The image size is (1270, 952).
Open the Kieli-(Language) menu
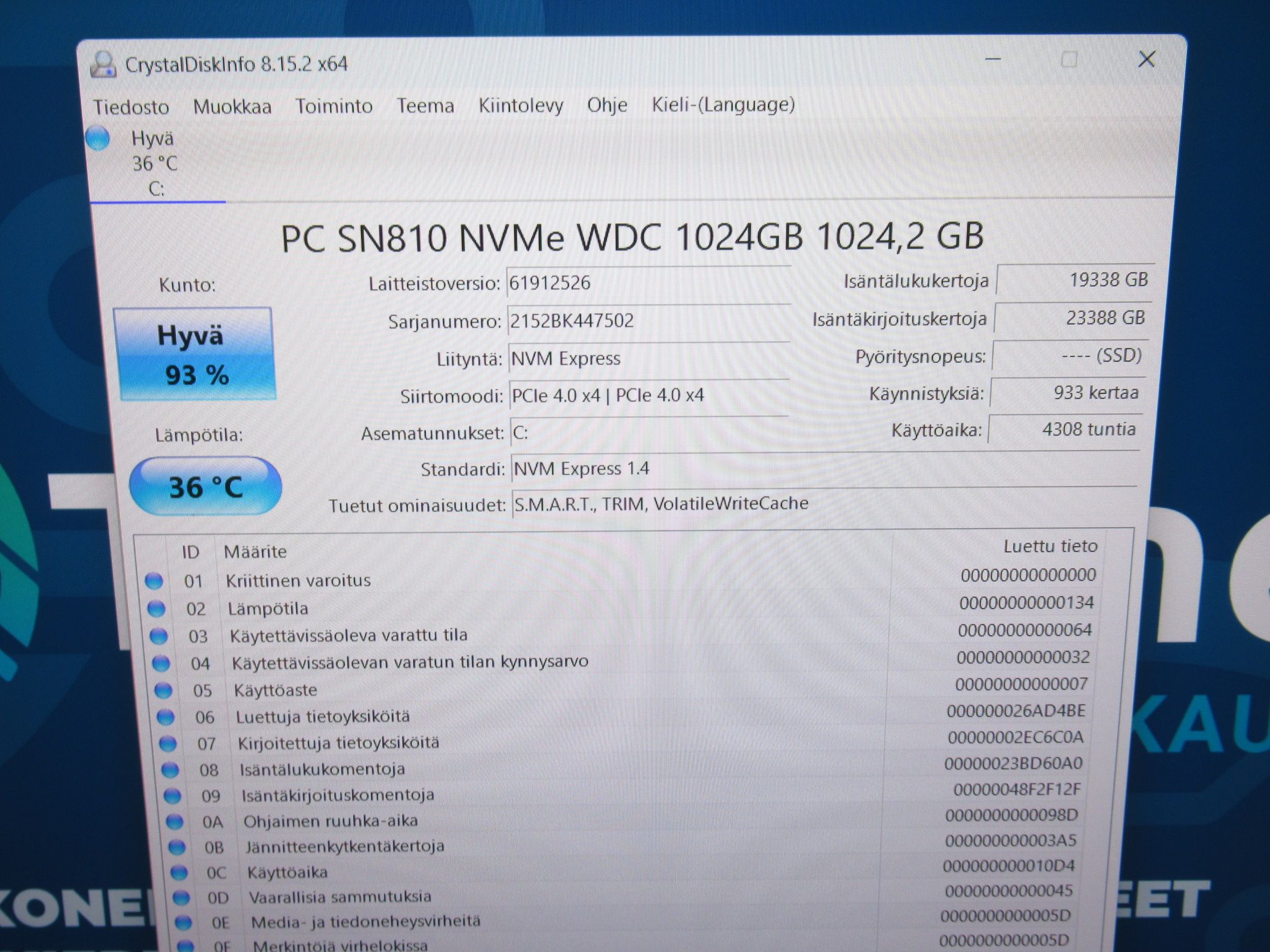point(723,104)
